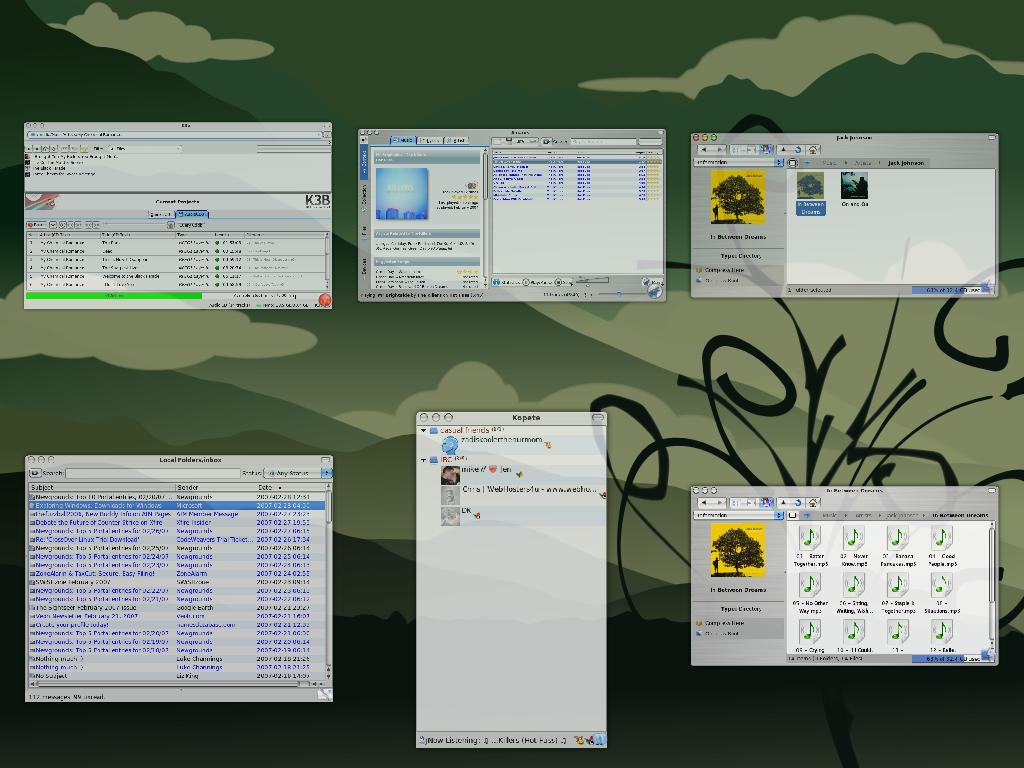The height and width of the screenshot is (768, 1024).
Task: Go forward in the In Between Dreams window
Action: pyautogui.click(x=718, y=502)
